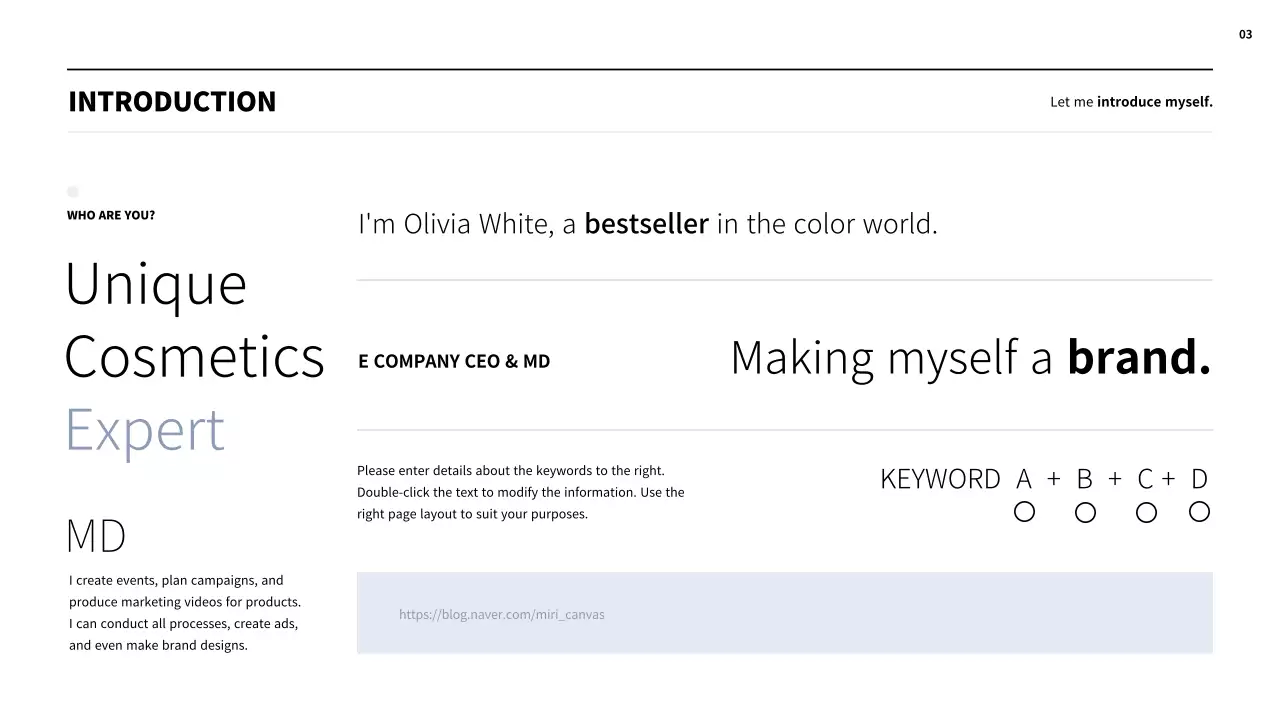Click the plus sign between B and C
Viewport: 1280px width, 720px height.
pyautogui.click(x=1115, y=479)
